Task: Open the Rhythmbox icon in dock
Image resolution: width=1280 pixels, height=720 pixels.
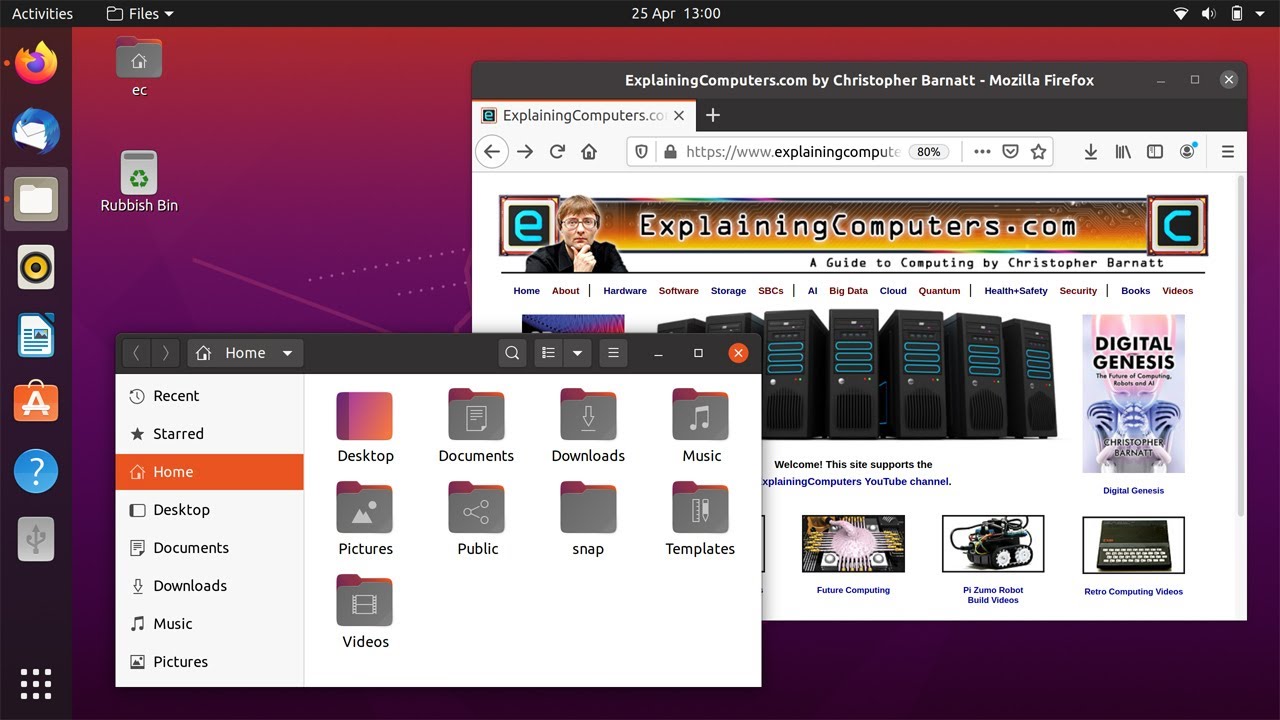Action: click(36, 267)
